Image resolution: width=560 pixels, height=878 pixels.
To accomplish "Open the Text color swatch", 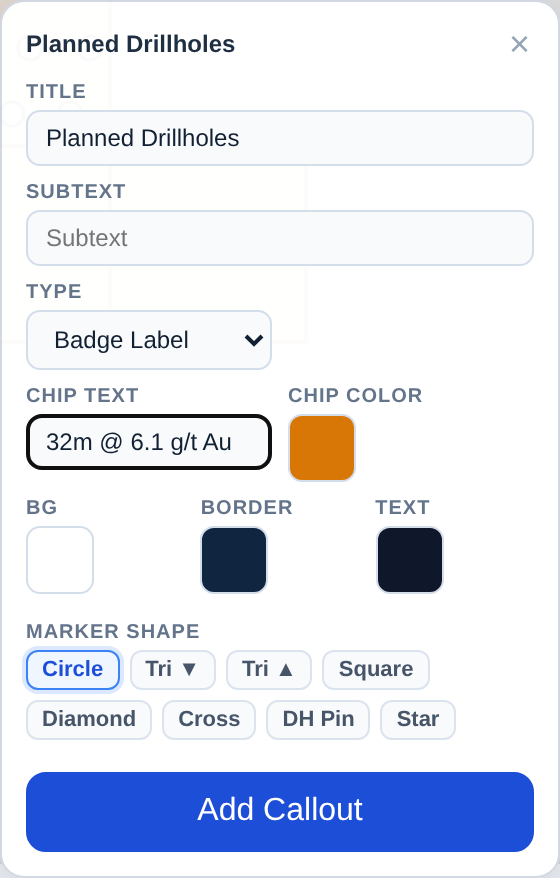I will 410,560.
